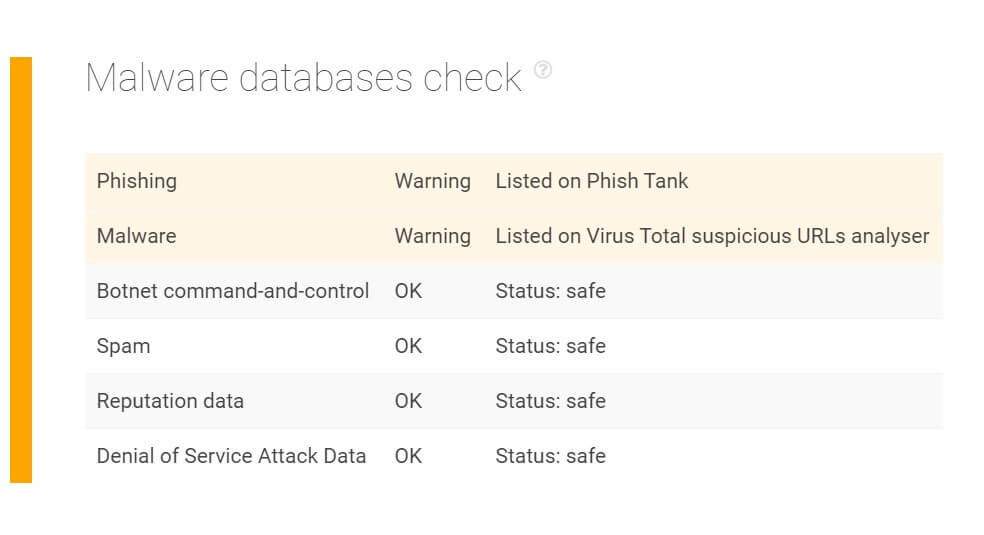
Task: Select the Reputation data row label
Action: coord(170,401)
